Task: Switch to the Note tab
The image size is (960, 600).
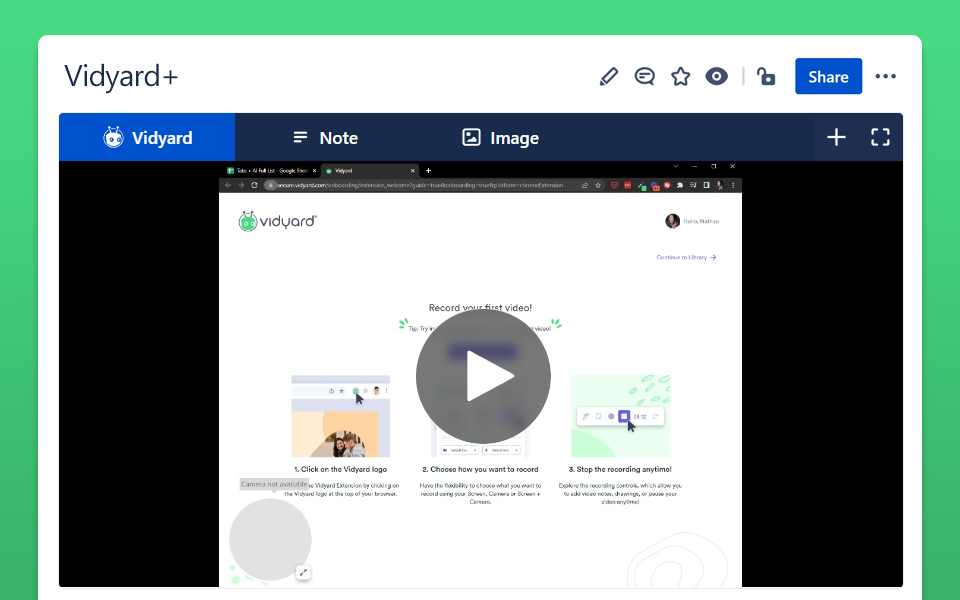Action: [x=326, y=137]
